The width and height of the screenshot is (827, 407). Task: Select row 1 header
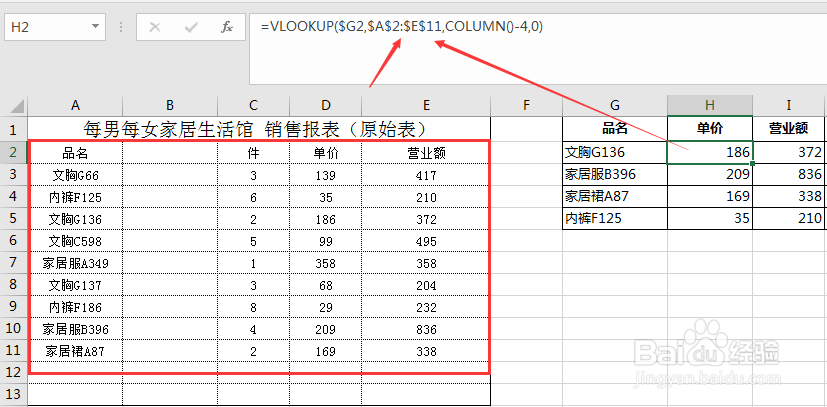tap(13, 129)
